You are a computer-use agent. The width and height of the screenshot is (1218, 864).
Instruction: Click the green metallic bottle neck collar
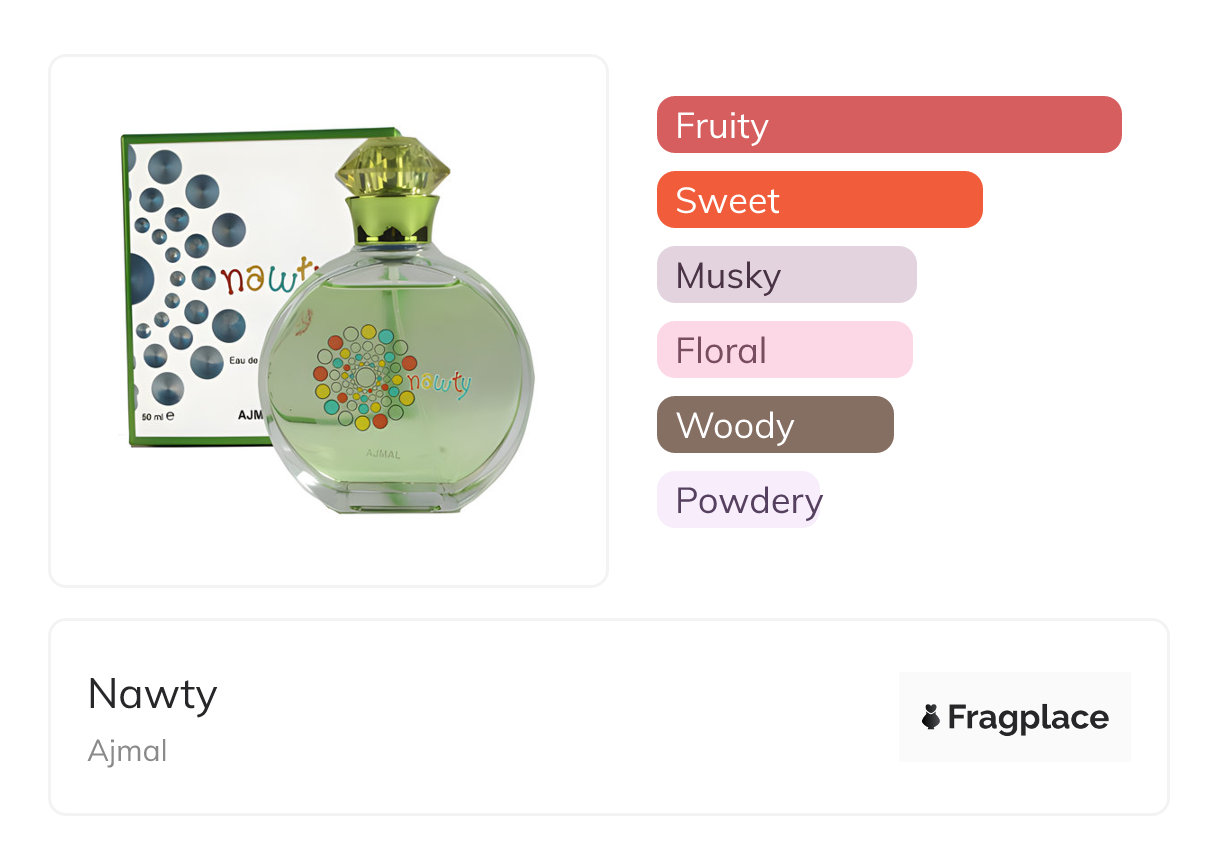(x=392, y=220)
